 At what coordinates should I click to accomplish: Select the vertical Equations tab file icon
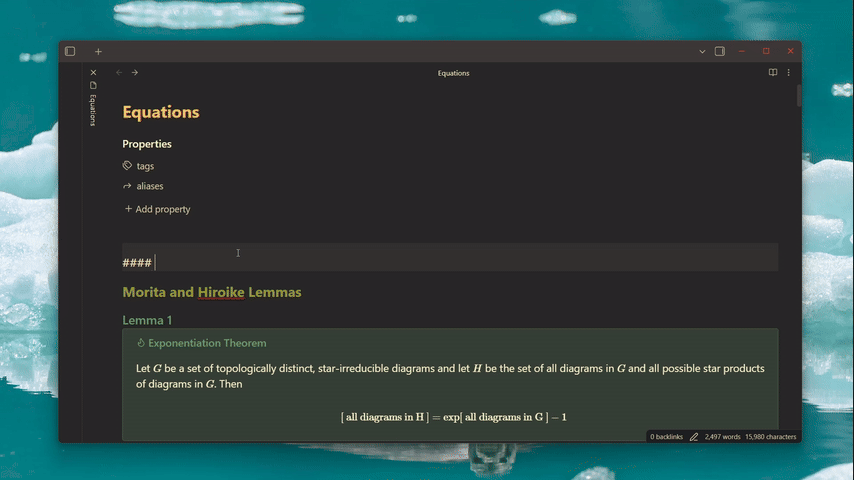click(x=93, y=86)
